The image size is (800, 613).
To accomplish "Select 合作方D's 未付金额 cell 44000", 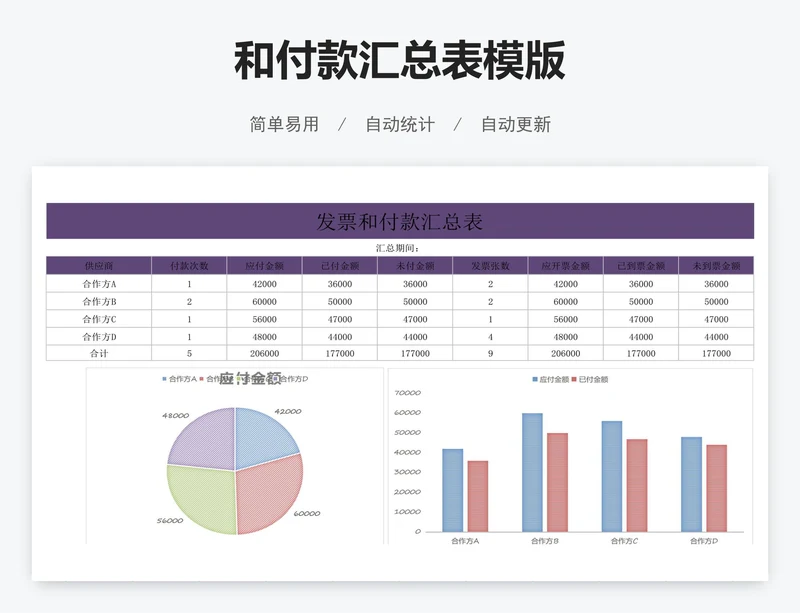I will 415,337.
